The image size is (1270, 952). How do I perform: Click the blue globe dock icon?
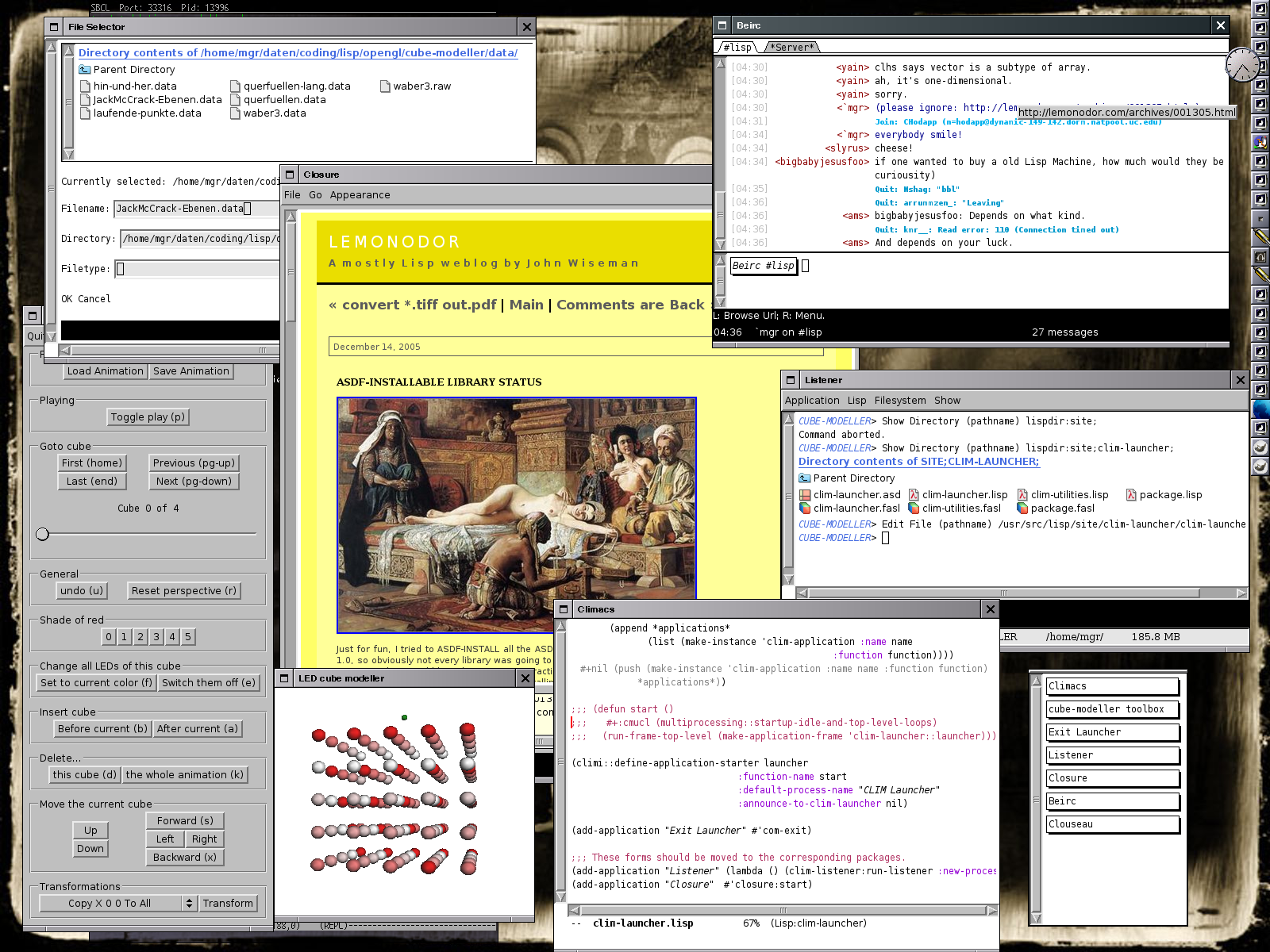pos(1260,409)
